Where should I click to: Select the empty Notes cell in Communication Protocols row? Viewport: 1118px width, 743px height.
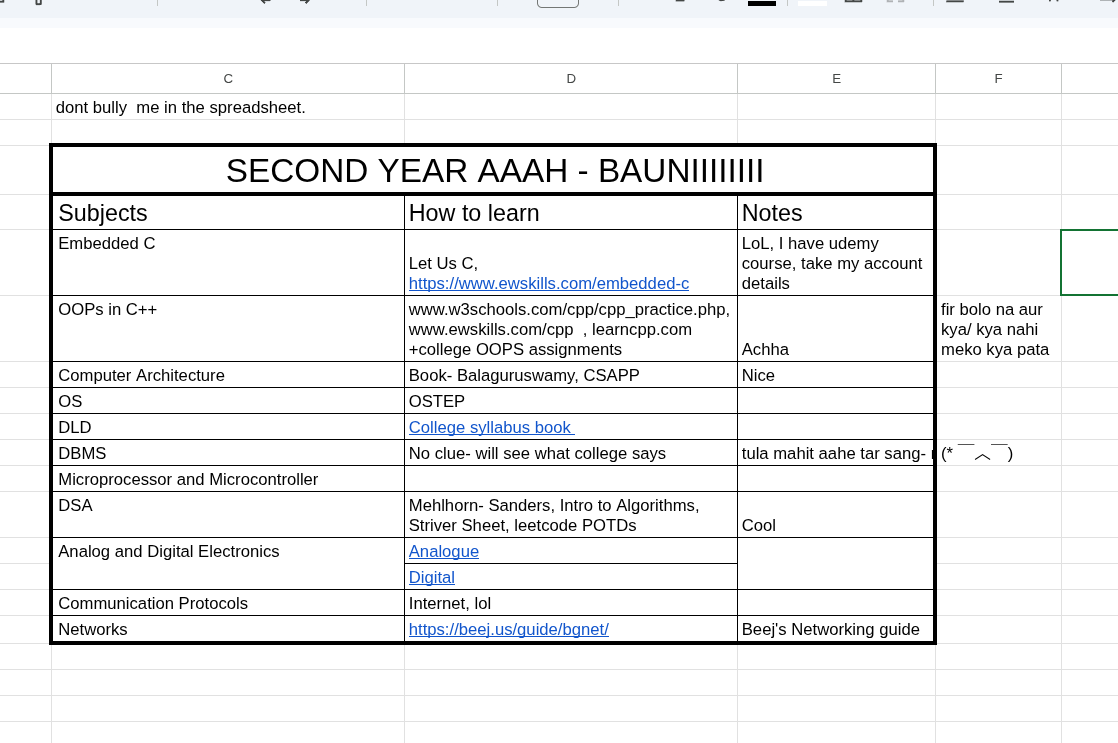click(x=836, y=603)
